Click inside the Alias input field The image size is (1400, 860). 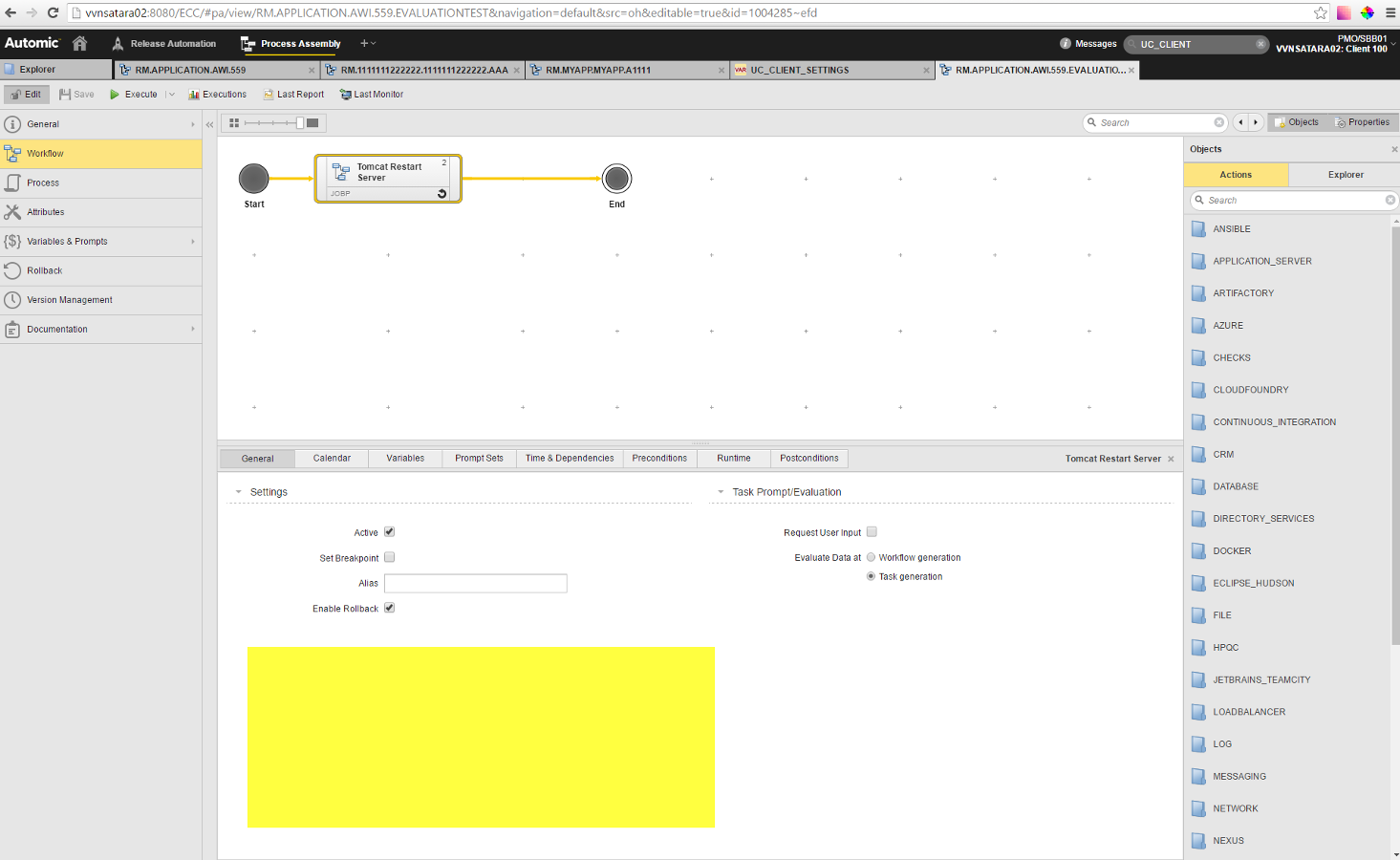point(475,583)
